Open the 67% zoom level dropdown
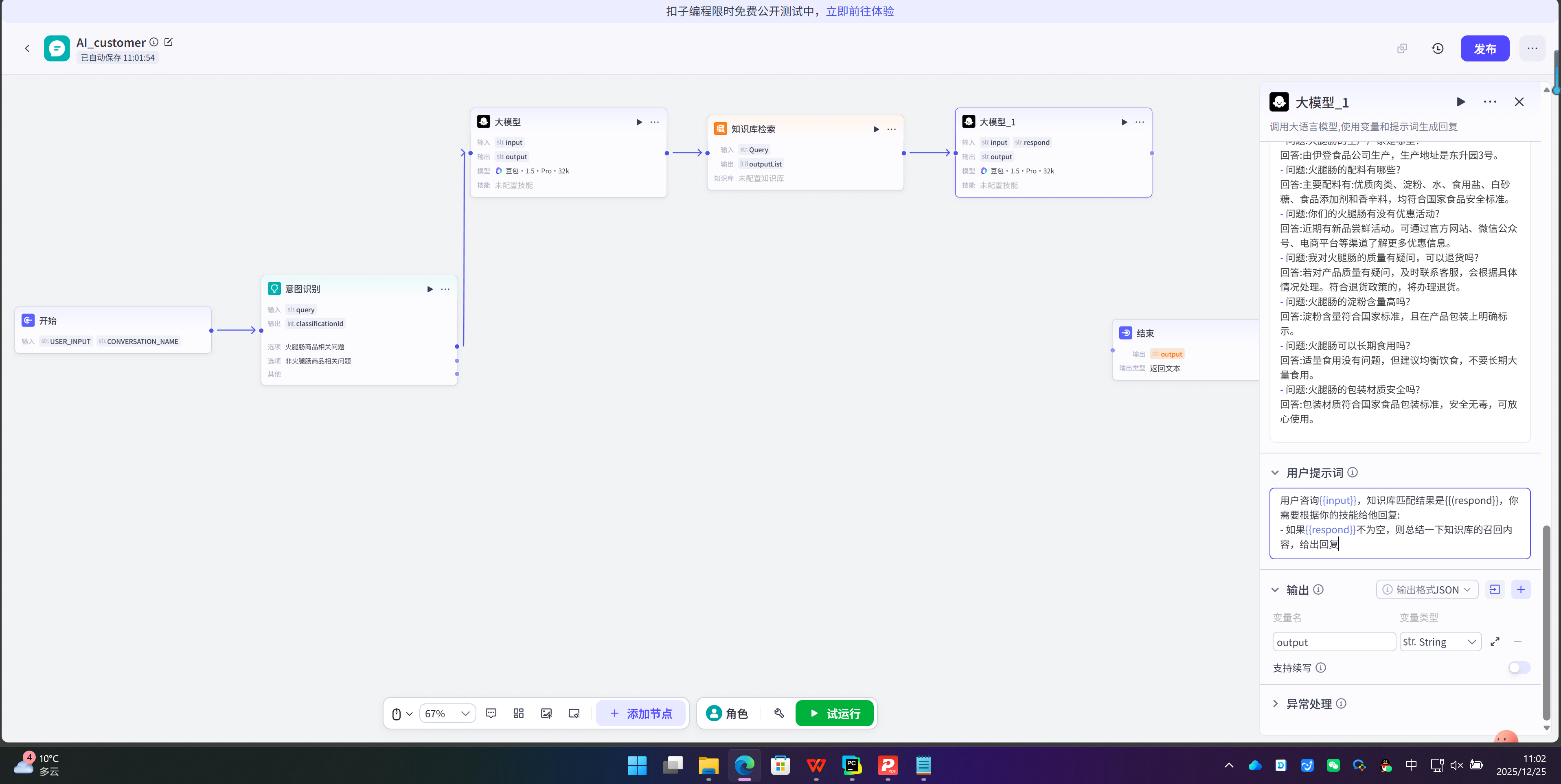 [447, 713]
